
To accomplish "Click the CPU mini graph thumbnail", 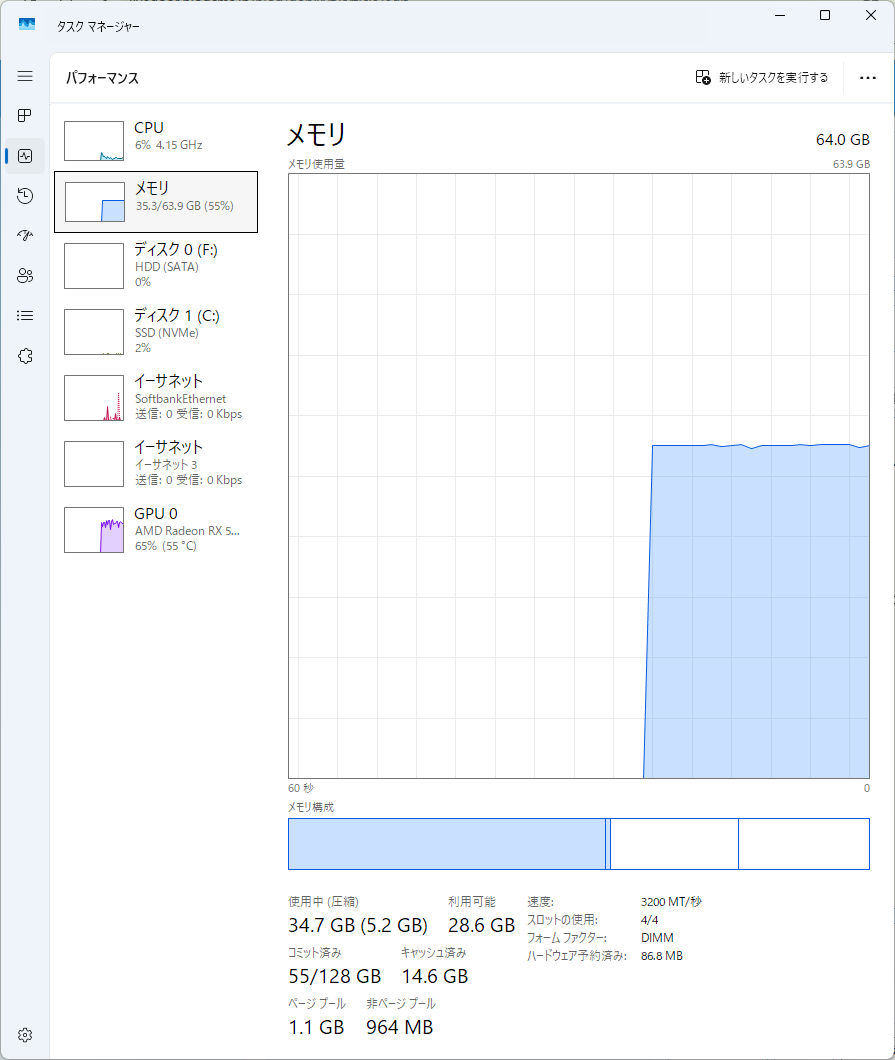I will (x=94, y=141).
